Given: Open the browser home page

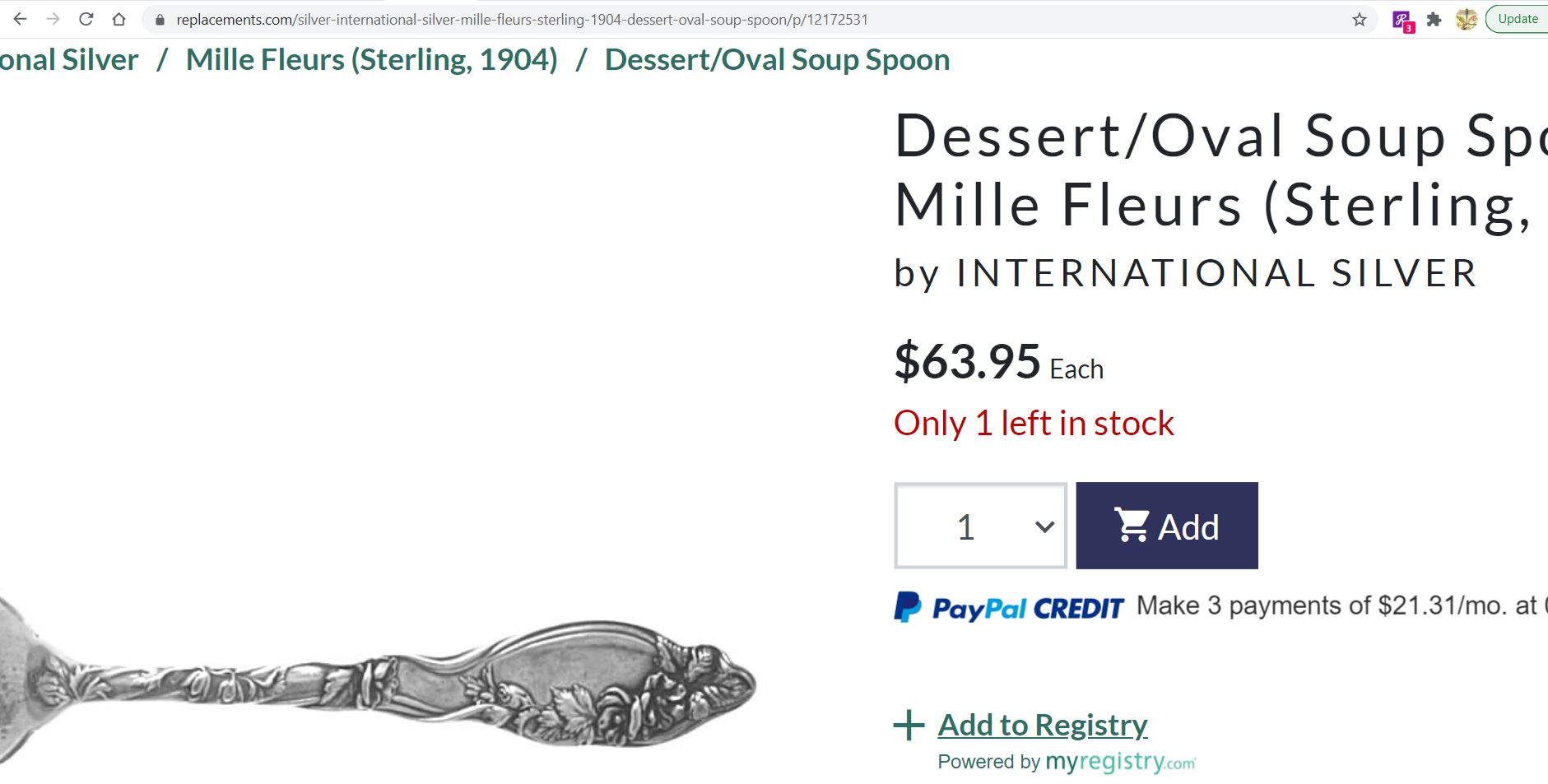Looking at the screenshot, I should [x=119, y=19].
